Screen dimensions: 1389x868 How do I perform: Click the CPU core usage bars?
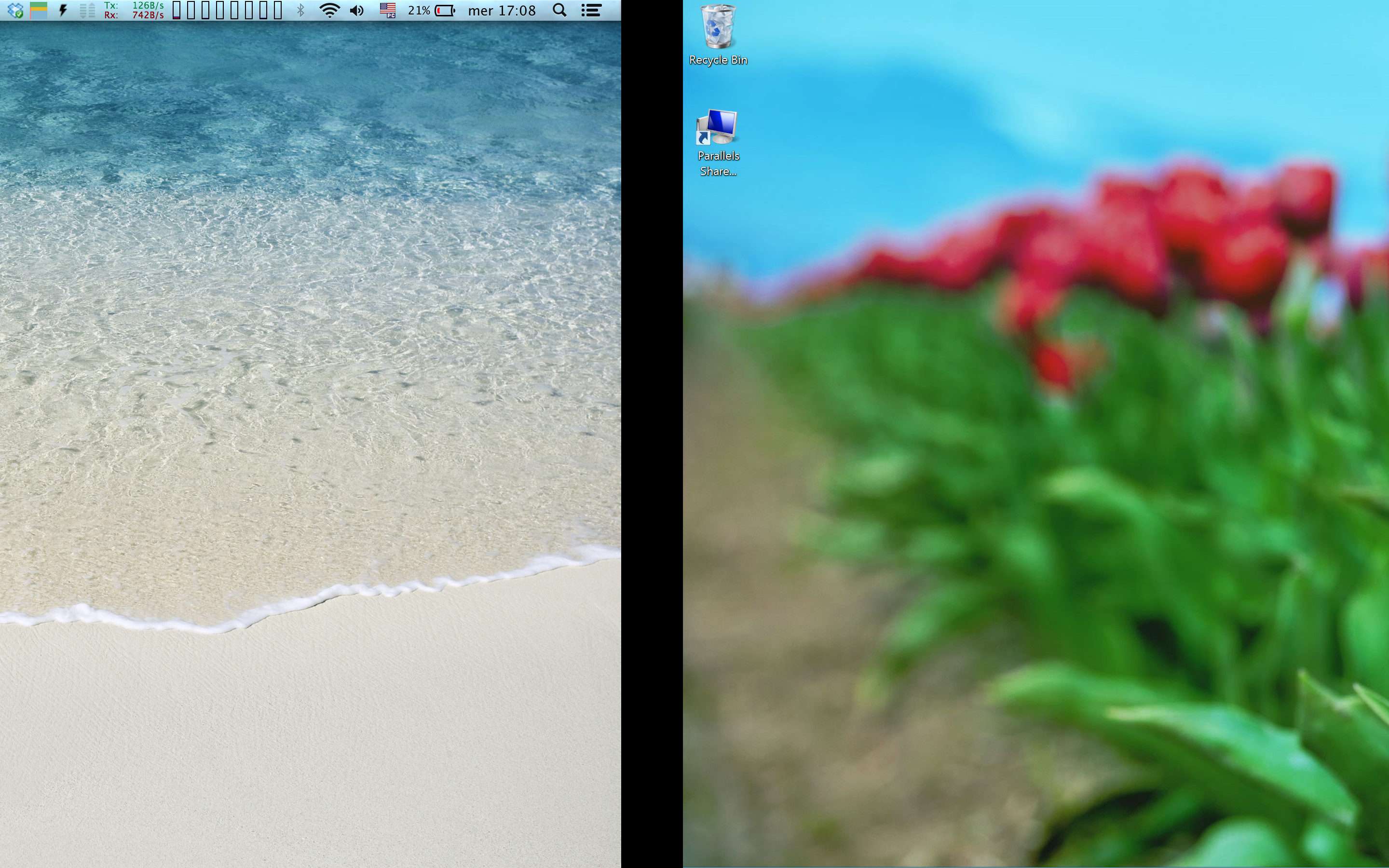coord(227,10)
